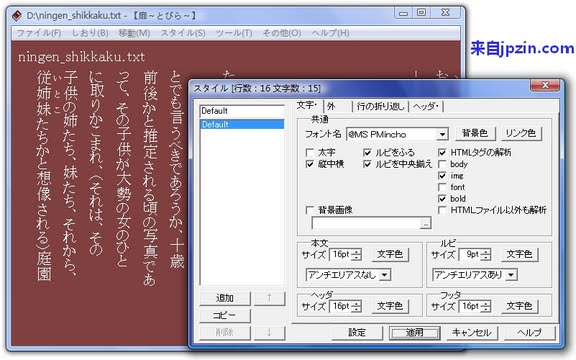
Task: Toggle the HTMLタグの解析 checkbox
Action: (442, 152)
